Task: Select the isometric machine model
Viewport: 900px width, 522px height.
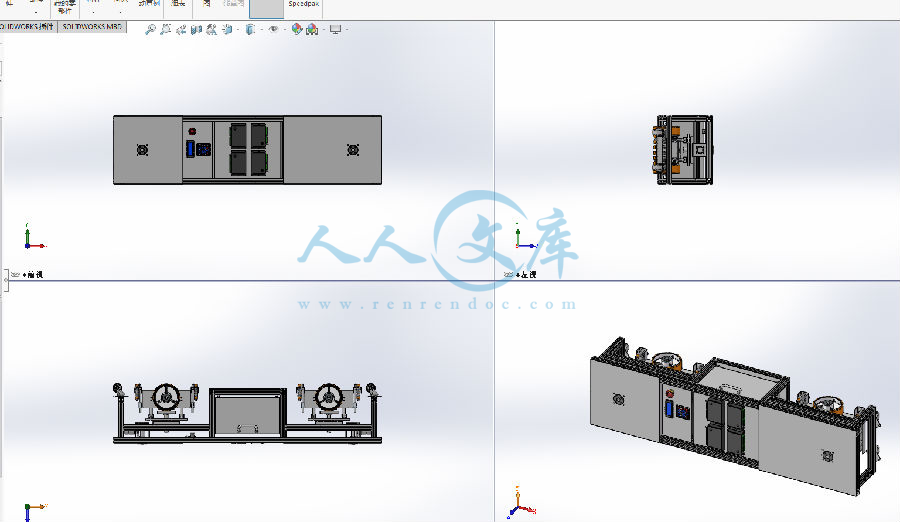Action: click(735, 416)
